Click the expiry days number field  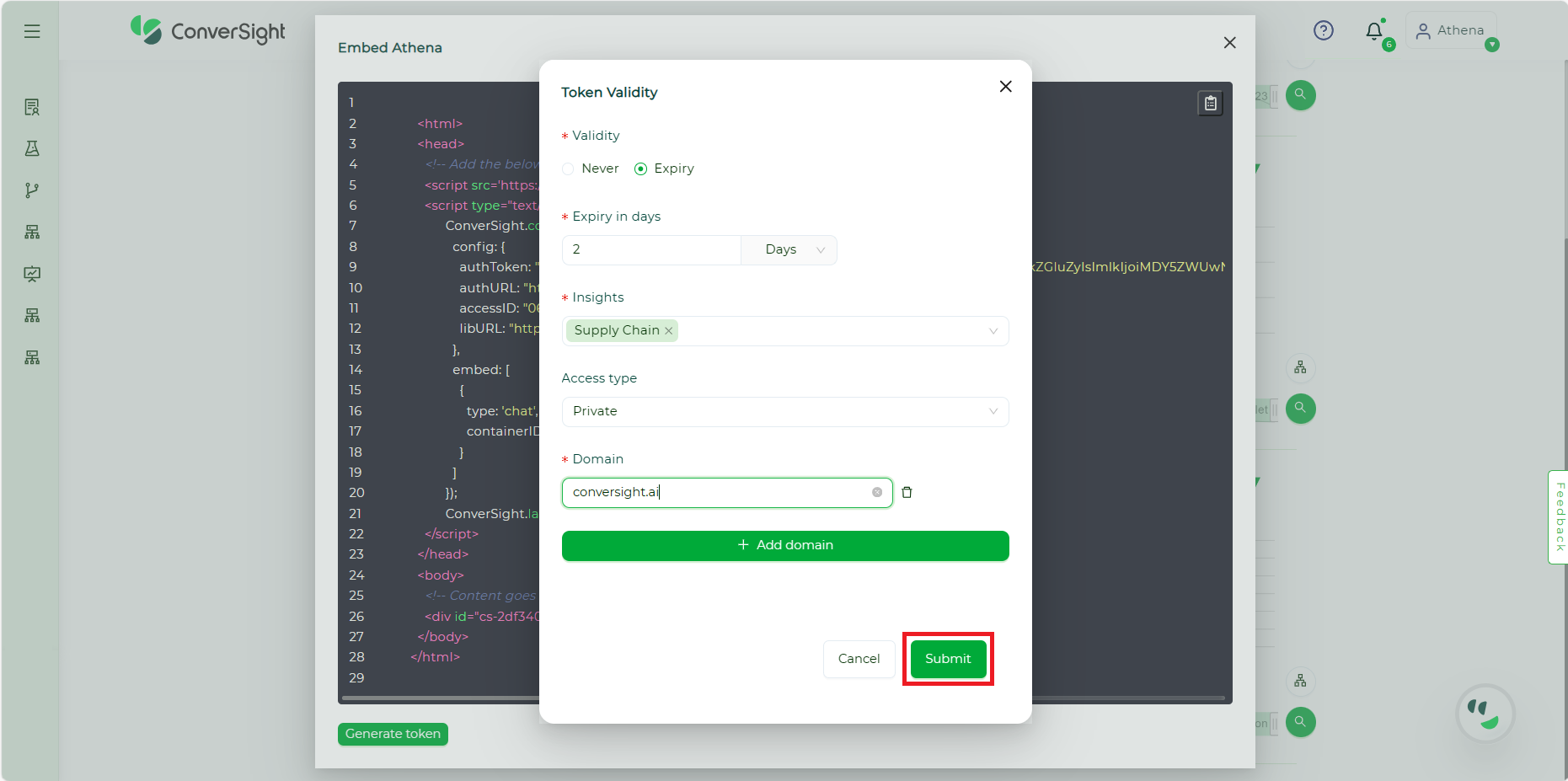pos(651,249)
